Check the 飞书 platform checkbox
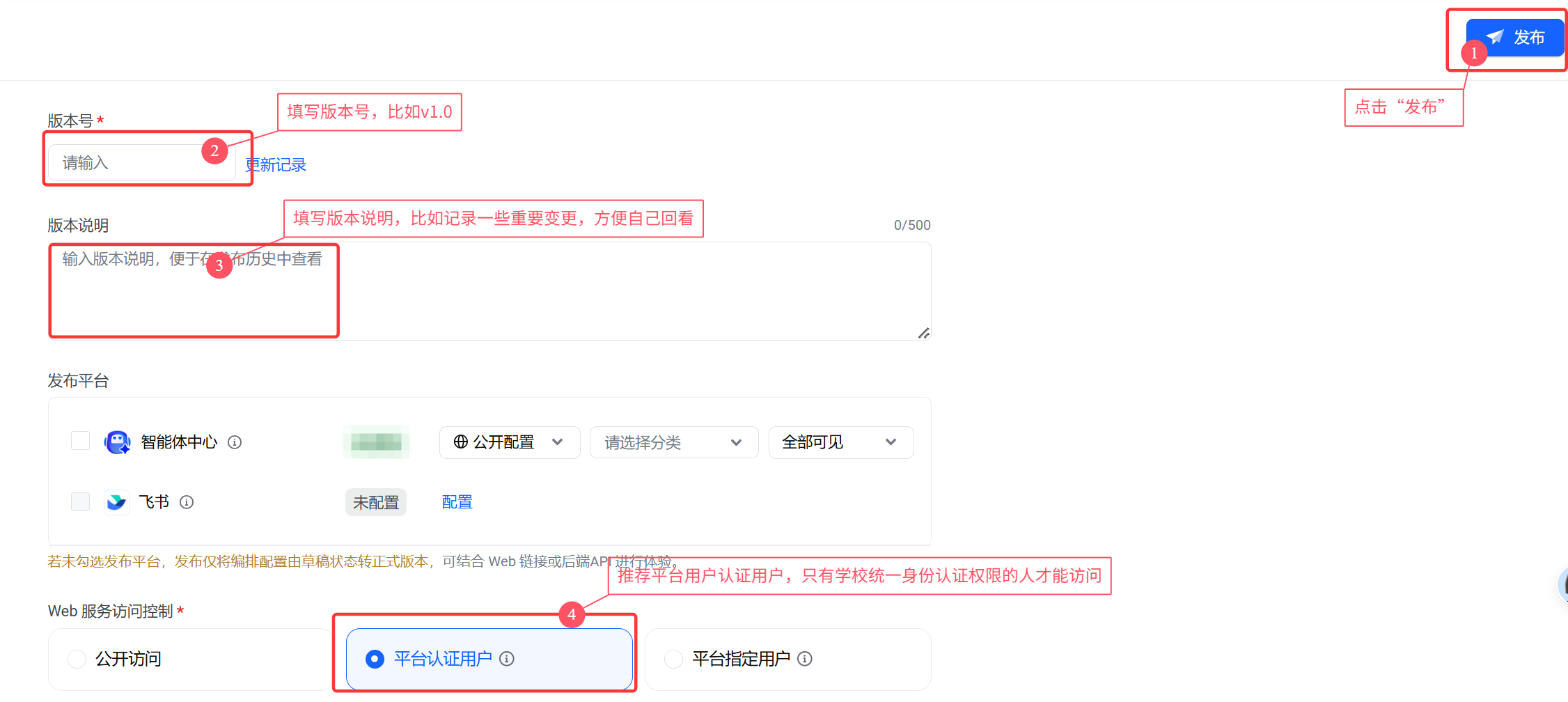 [x=81, y=501]
